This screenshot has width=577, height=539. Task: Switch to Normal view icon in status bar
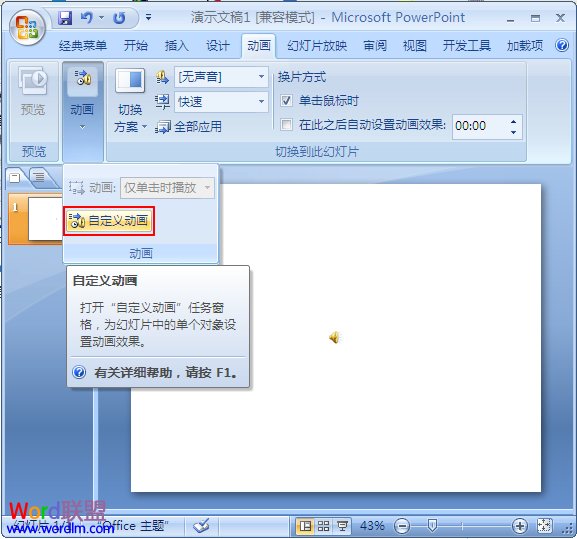tap(305, 526)
